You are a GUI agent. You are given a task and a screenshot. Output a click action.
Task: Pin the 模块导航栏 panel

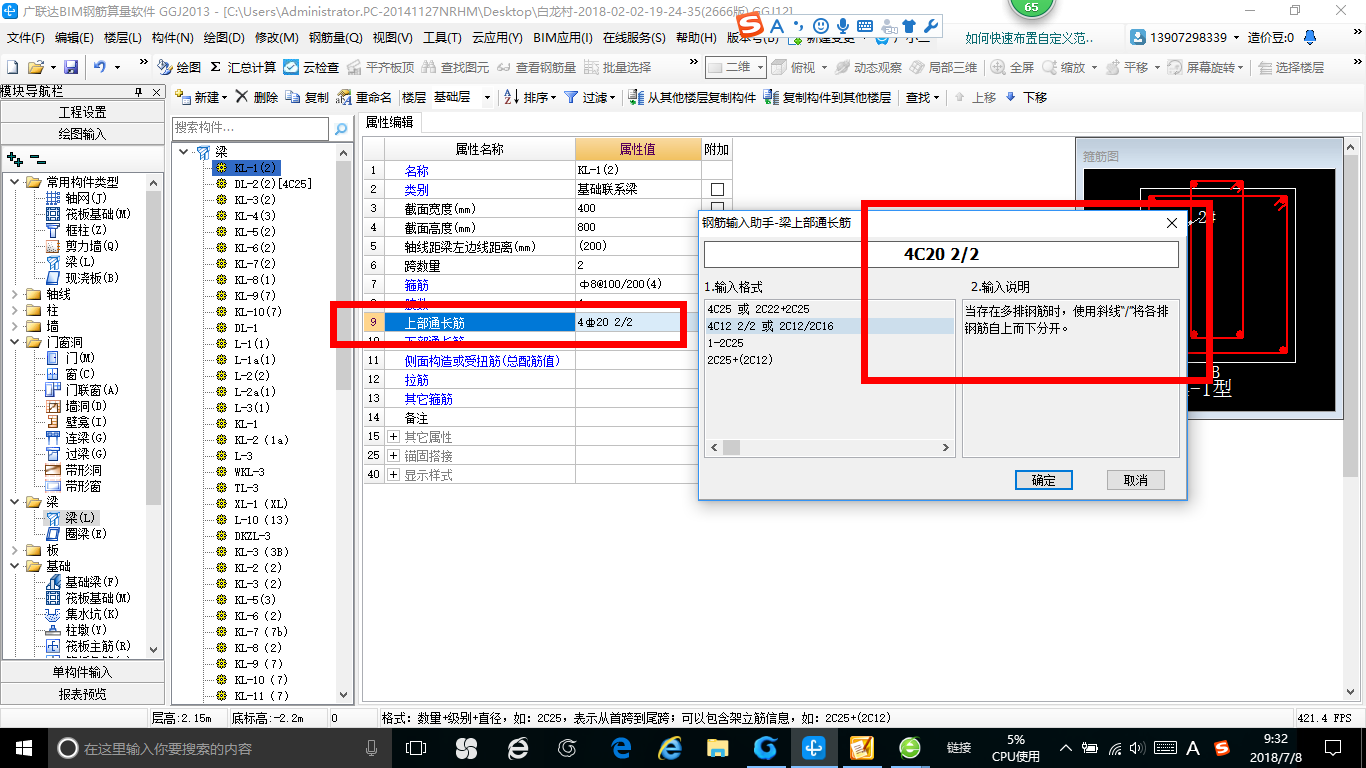[138, 91]
